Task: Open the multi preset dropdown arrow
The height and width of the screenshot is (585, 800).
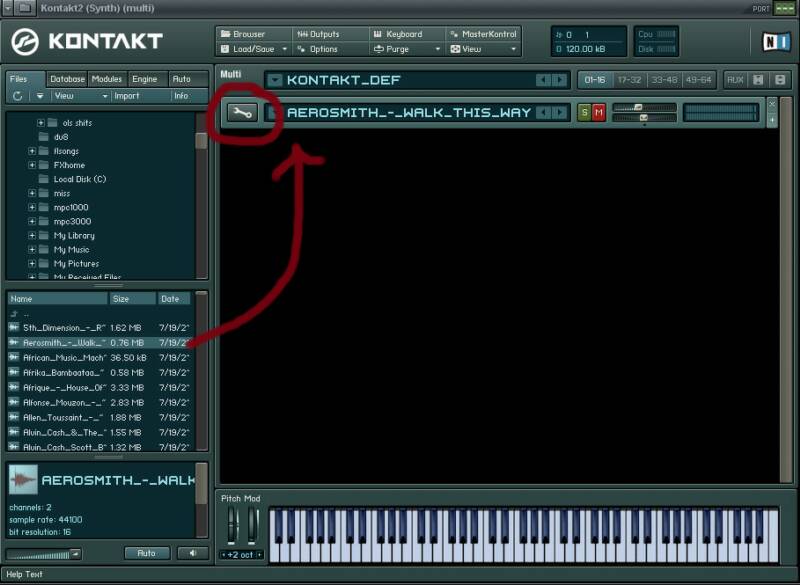Action: click(274, 80)
